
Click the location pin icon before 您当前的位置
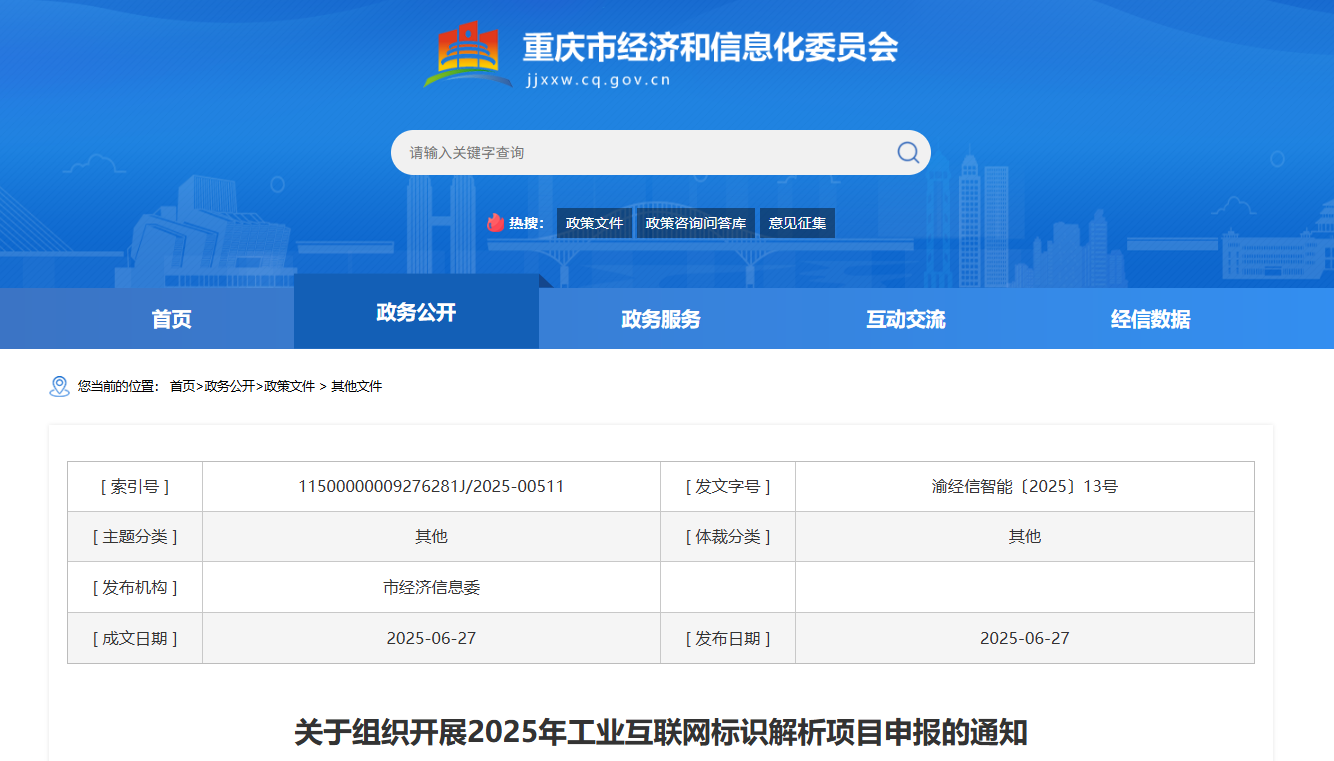59,386
